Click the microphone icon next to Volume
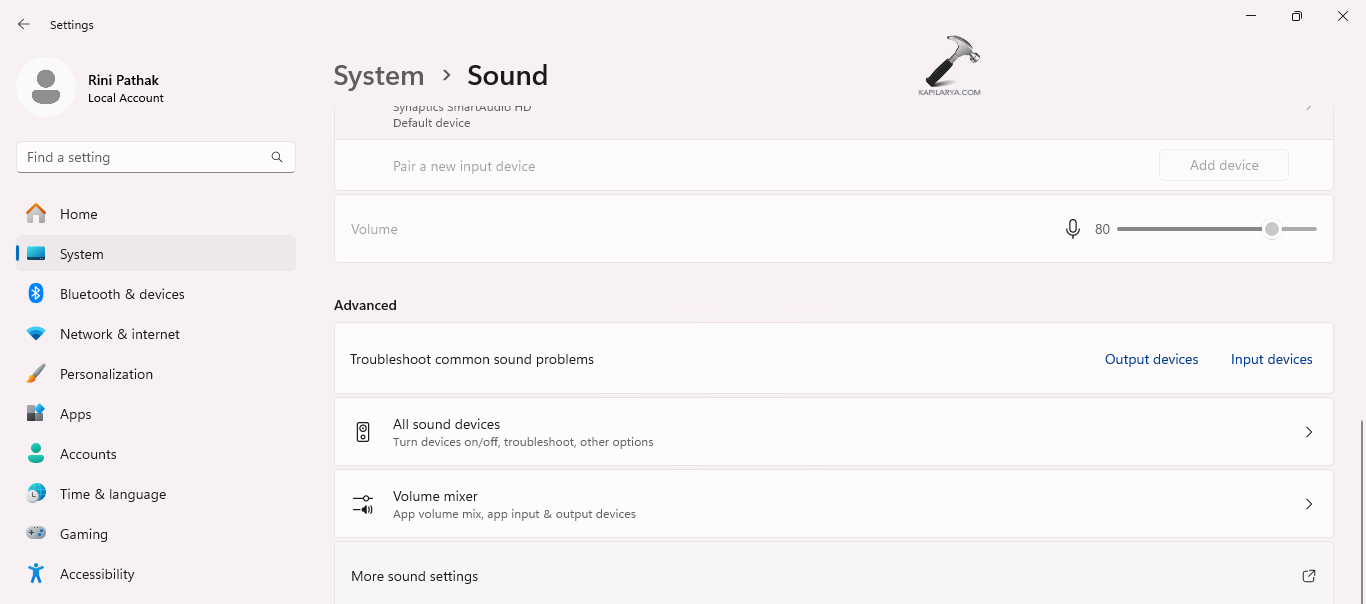This screenshot has height=604, width=1366. click(x=1072, y=228)
